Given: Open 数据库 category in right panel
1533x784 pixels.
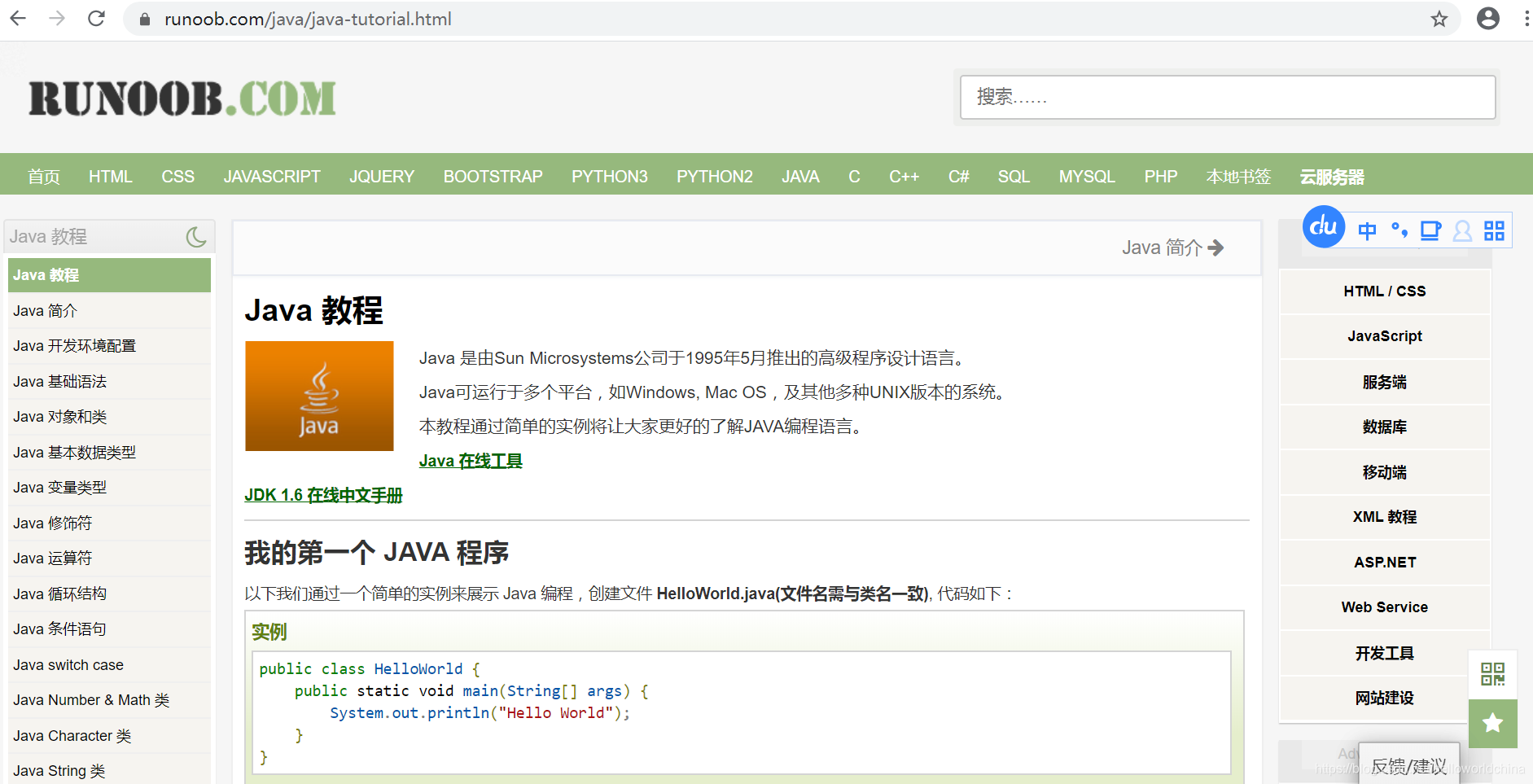Looking at the screenshot, I should 1385,427.
